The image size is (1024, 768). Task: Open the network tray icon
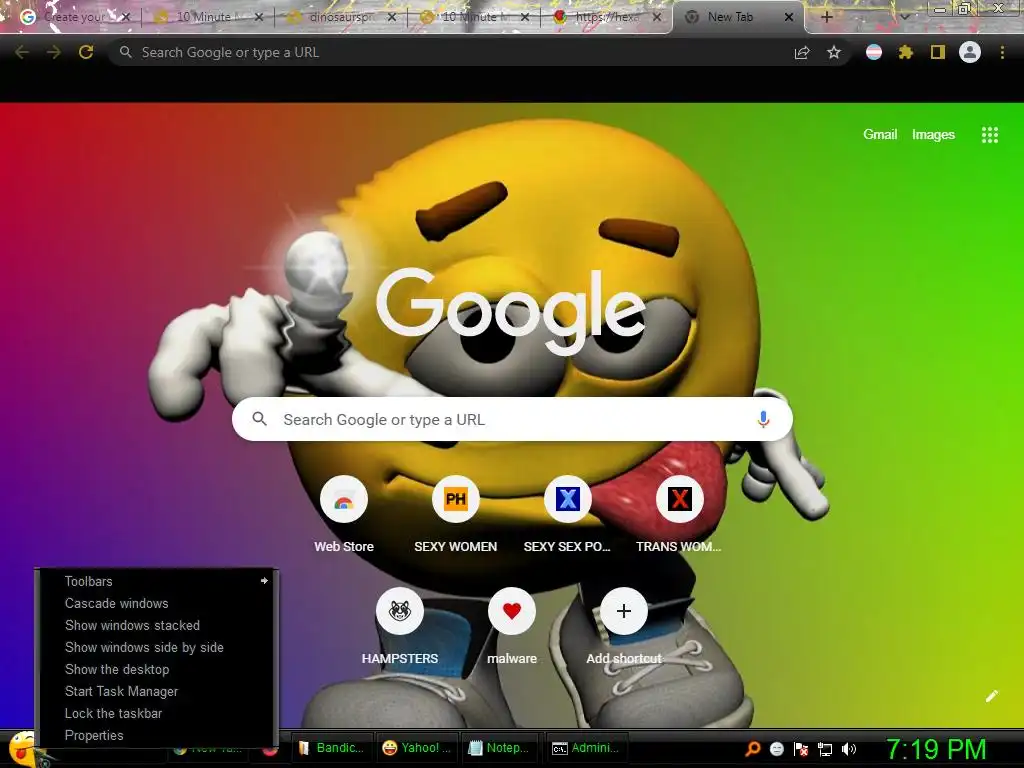[x=825, y=748]
